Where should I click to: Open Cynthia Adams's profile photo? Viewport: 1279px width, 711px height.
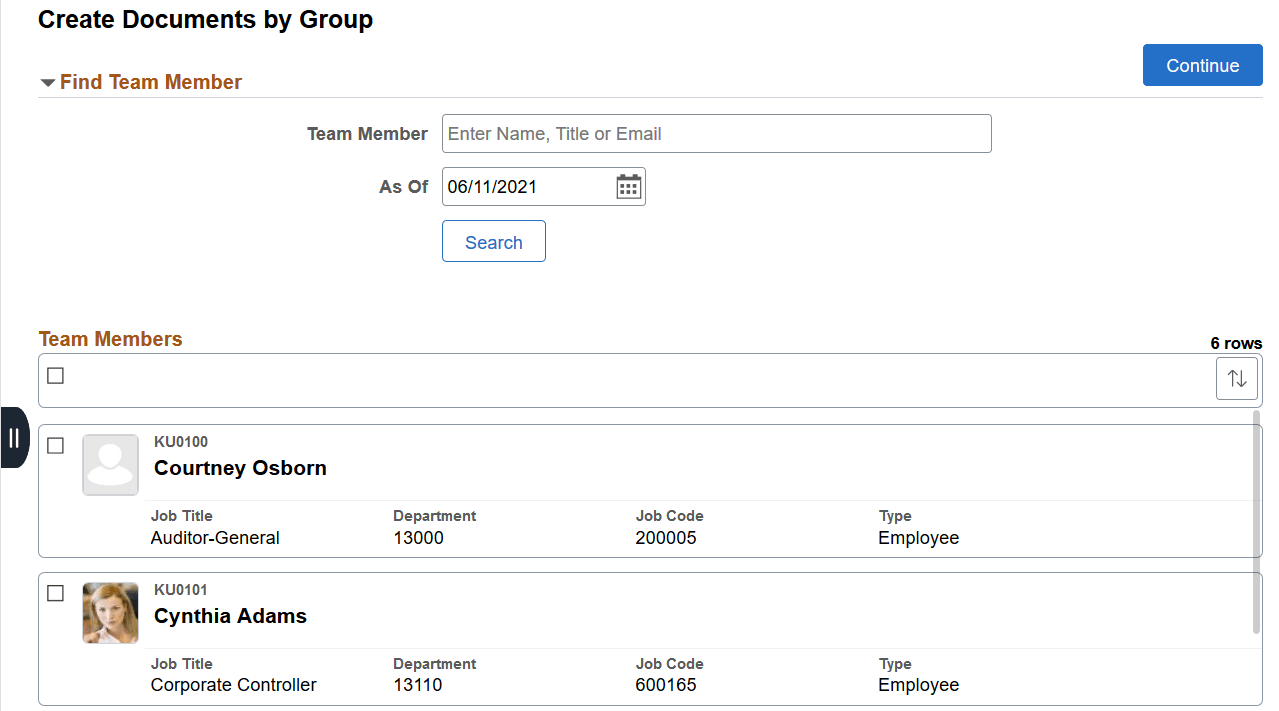pyautogui.click(x=110, y=612)
